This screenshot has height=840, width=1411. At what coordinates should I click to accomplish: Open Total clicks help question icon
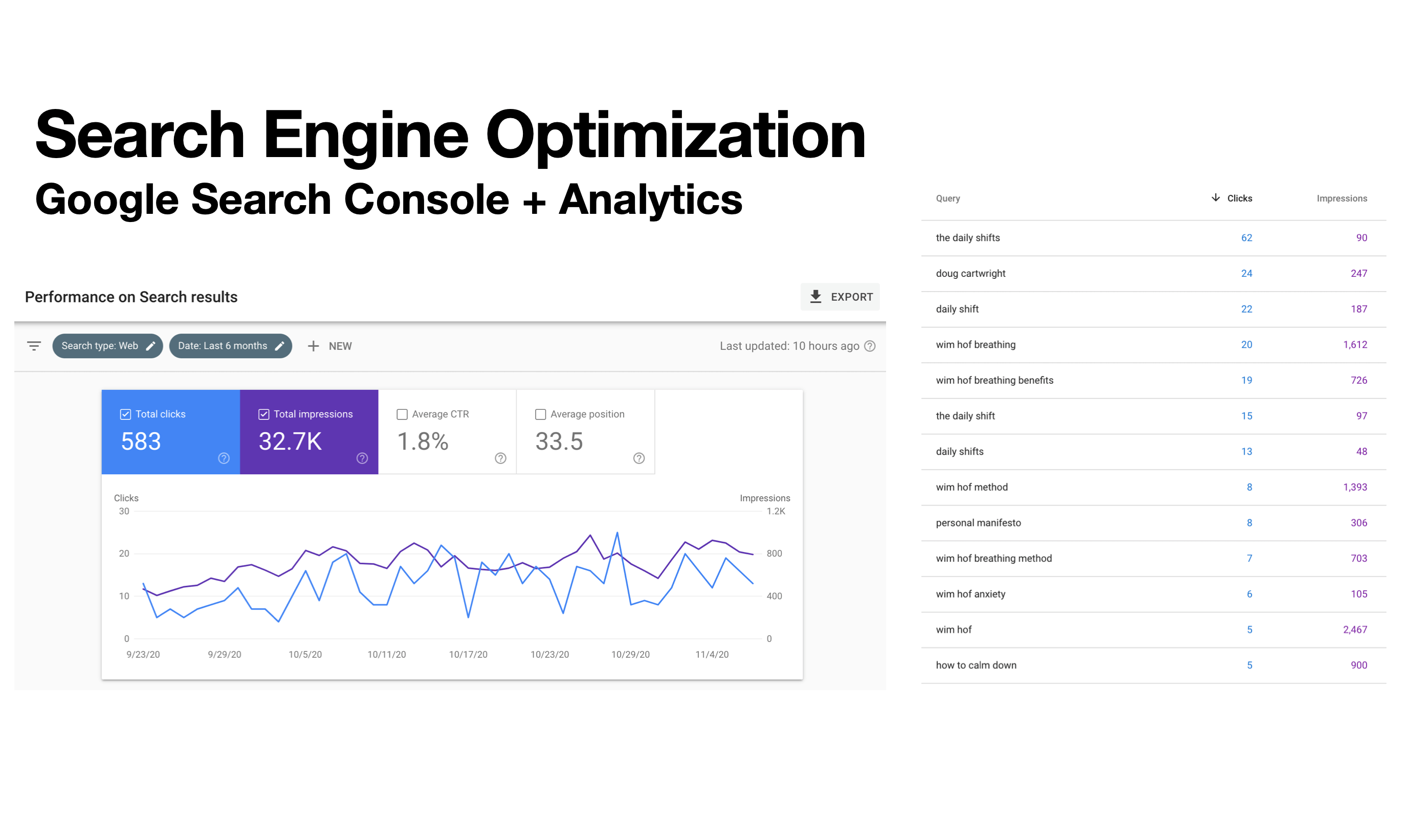click(224, 458)
